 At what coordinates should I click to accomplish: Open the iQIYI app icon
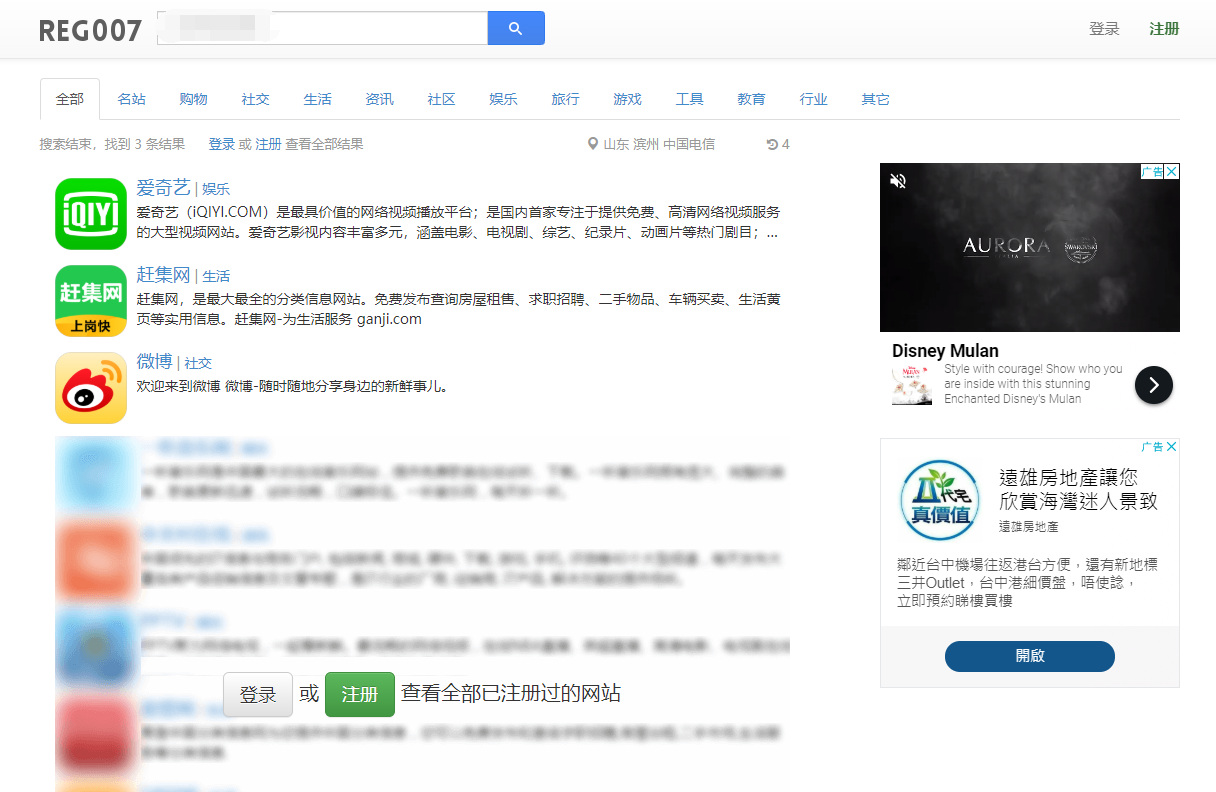tap(91, 213)
